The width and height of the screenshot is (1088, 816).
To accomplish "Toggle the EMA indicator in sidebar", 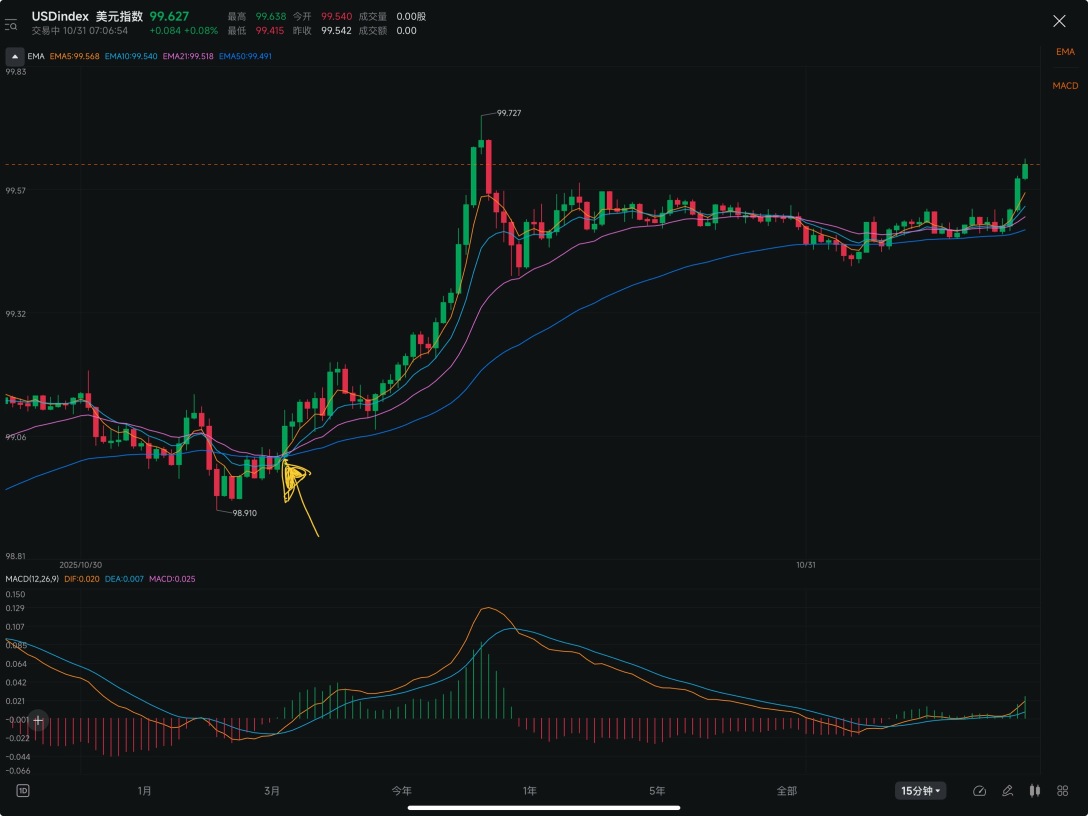I will coord(1065,51).
